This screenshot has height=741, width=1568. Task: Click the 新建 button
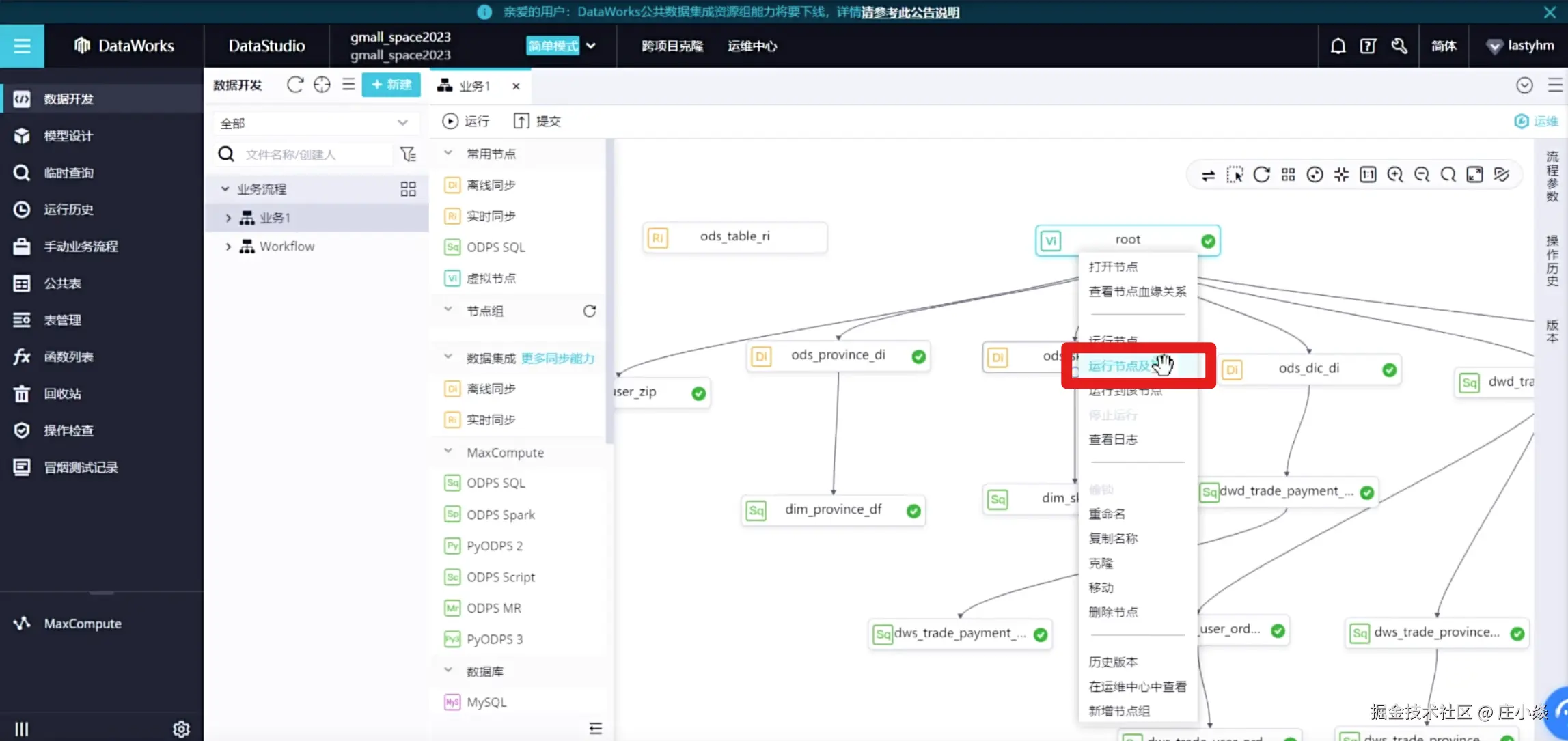click(x=391, y=85)
